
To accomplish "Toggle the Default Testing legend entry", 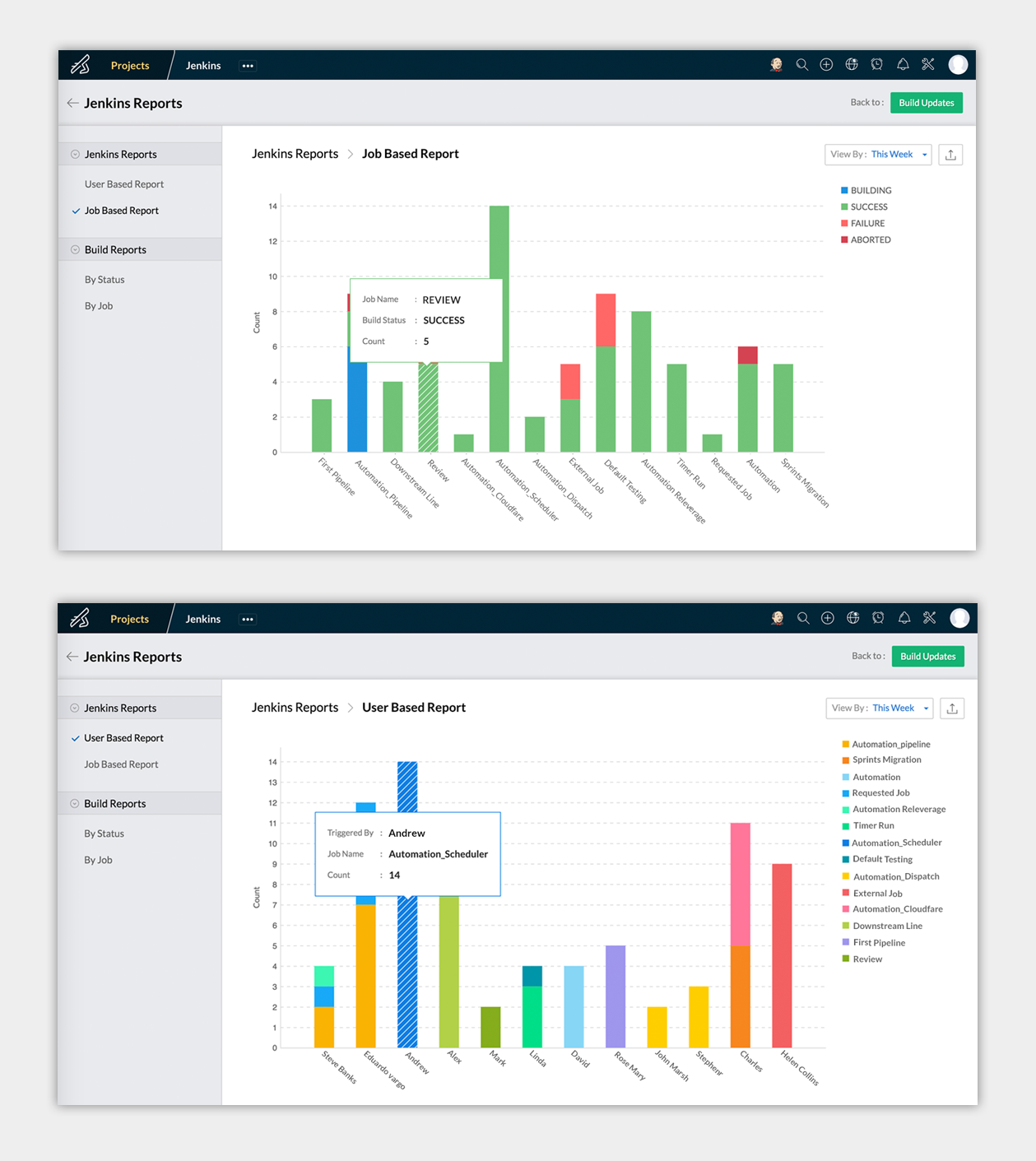I will [877, 859].
